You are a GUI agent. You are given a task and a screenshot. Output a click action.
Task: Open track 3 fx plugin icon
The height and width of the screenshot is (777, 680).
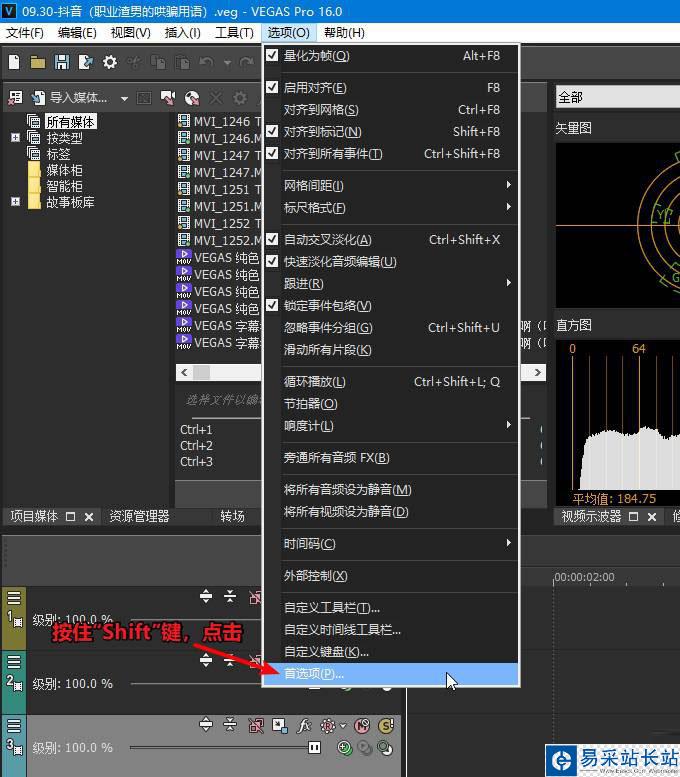pos(303,726)
